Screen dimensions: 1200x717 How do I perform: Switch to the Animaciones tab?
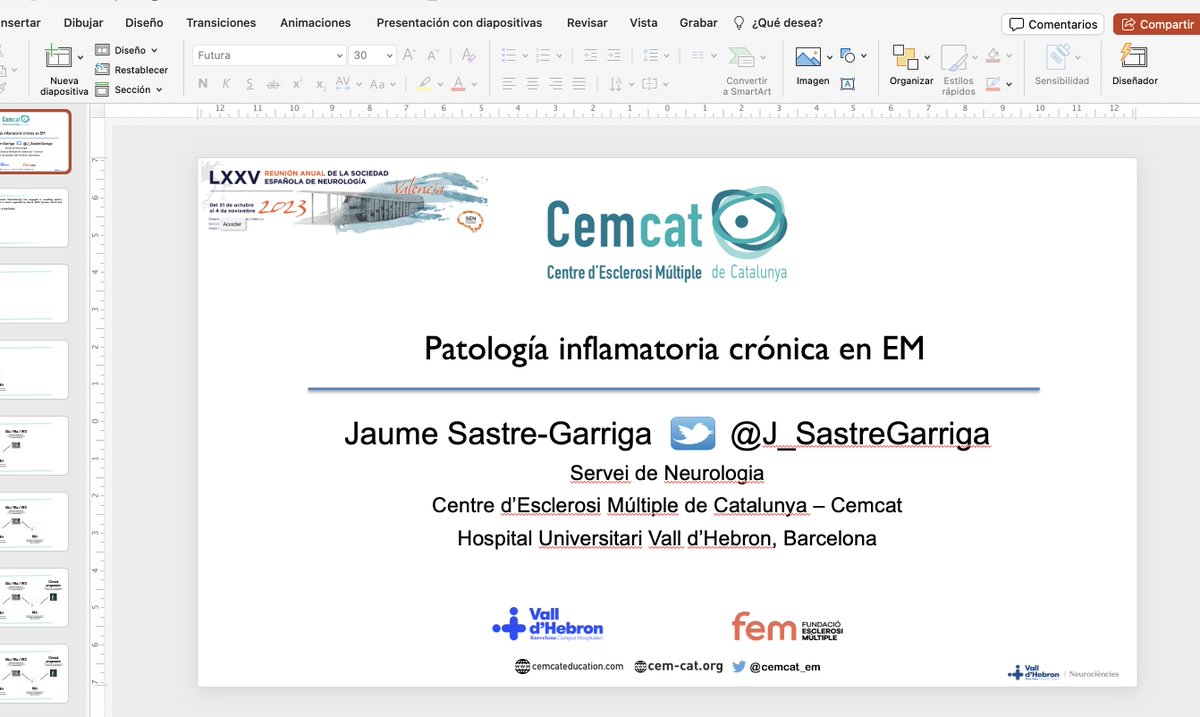pos(315,22)
